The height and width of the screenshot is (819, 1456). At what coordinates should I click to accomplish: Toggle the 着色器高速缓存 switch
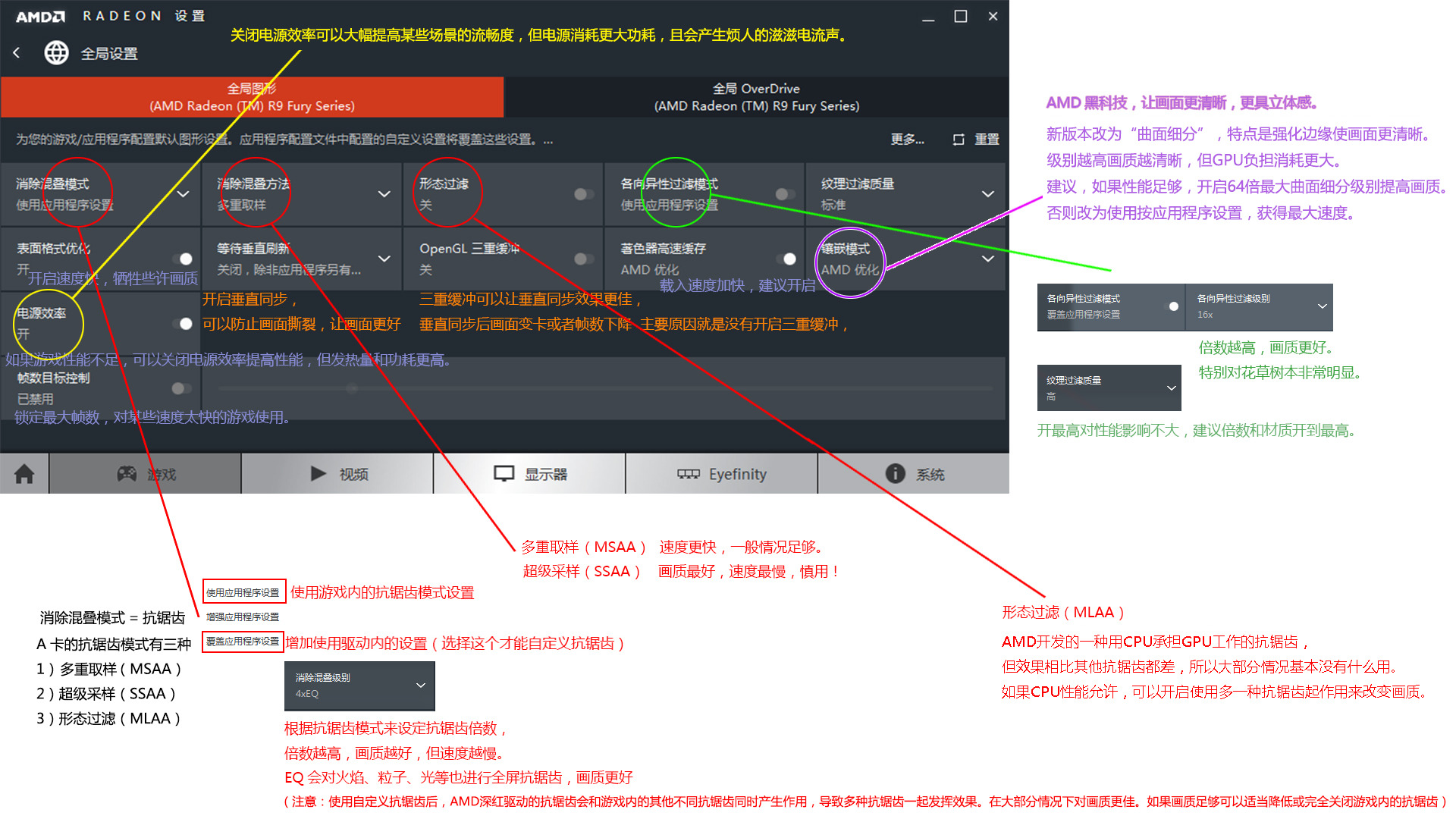pyautogui.click(x=786, y=259)
